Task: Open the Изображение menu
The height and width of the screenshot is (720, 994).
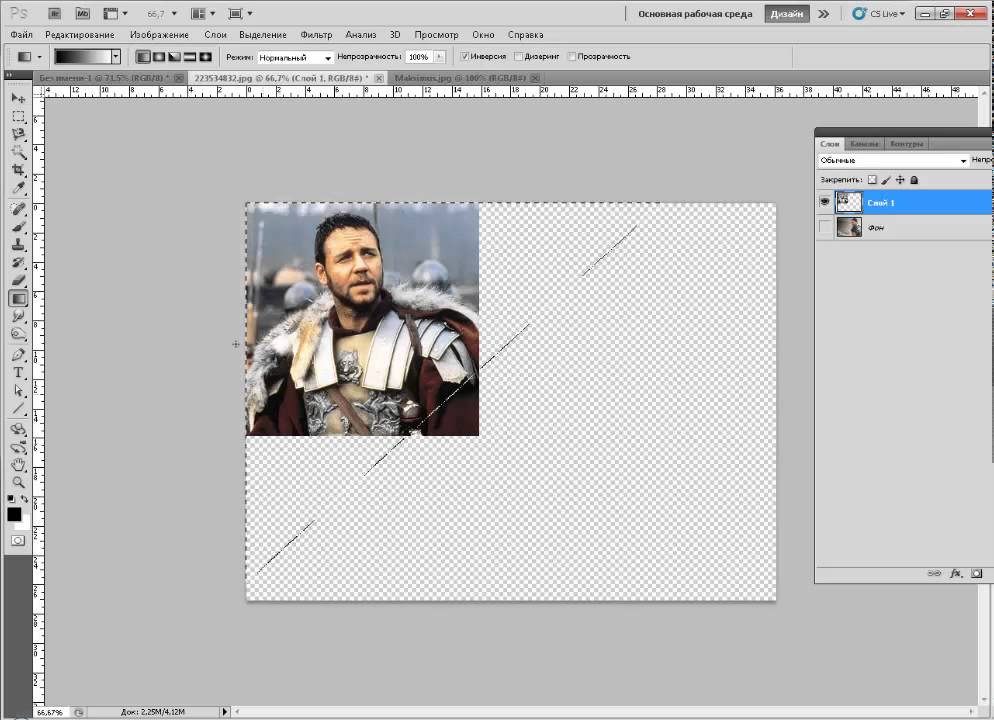Action: point(159,35)
